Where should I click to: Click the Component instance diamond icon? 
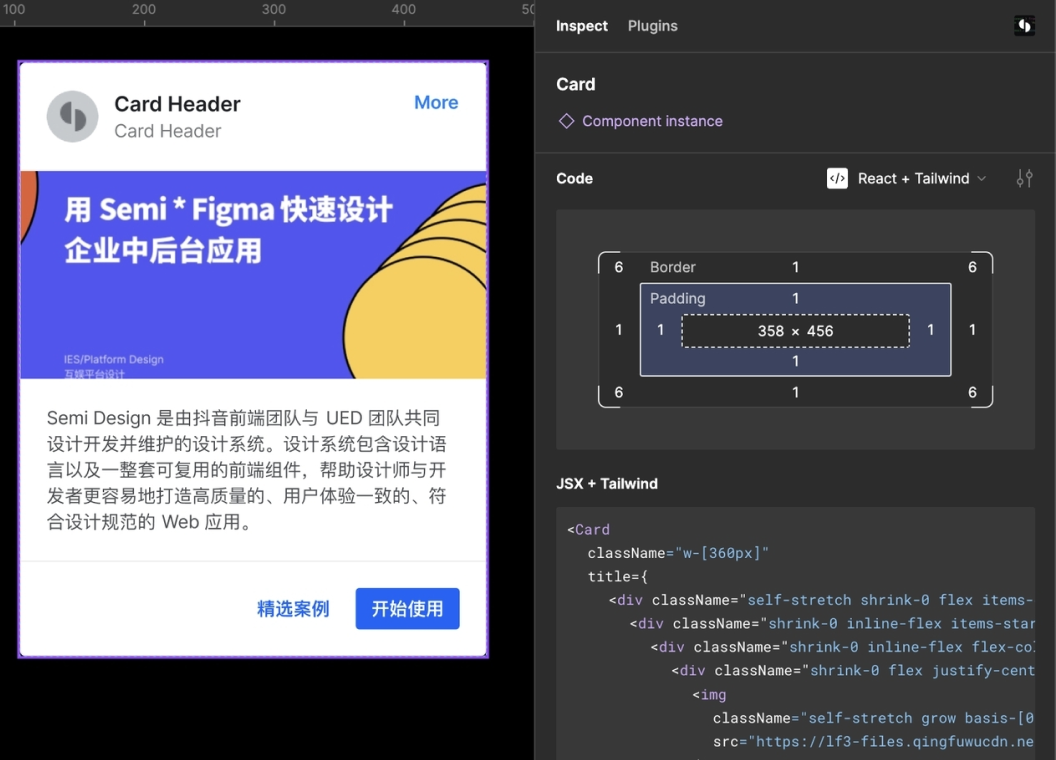(566, 121)
